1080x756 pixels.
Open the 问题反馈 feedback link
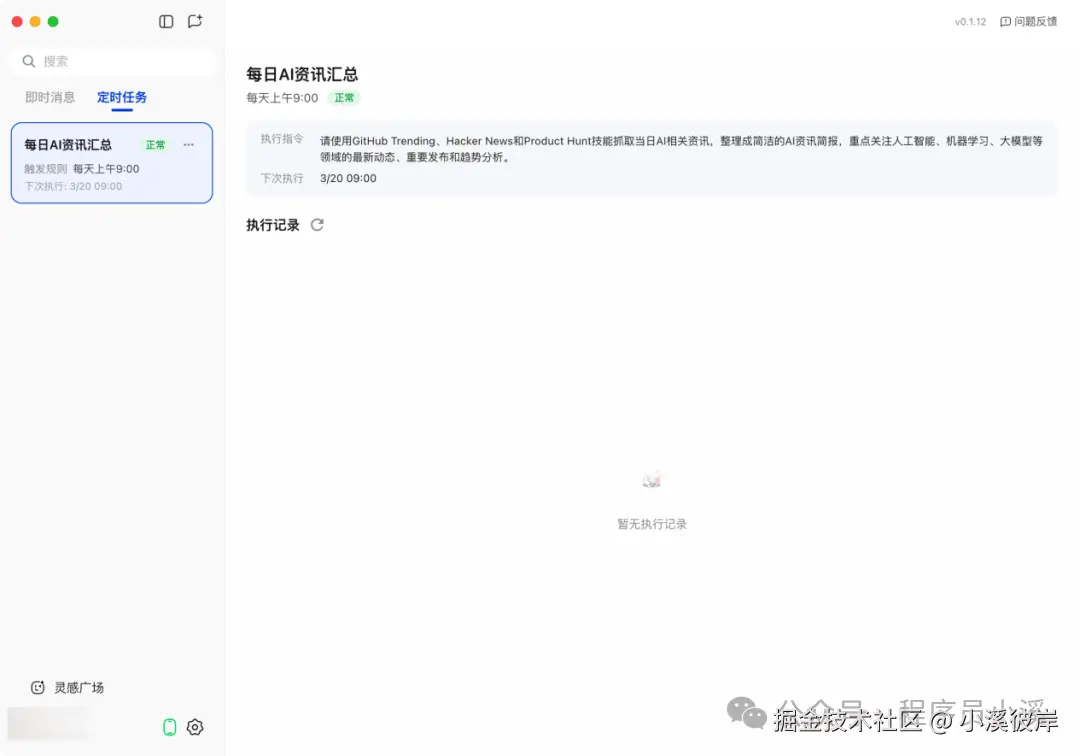coord(1028,21)
